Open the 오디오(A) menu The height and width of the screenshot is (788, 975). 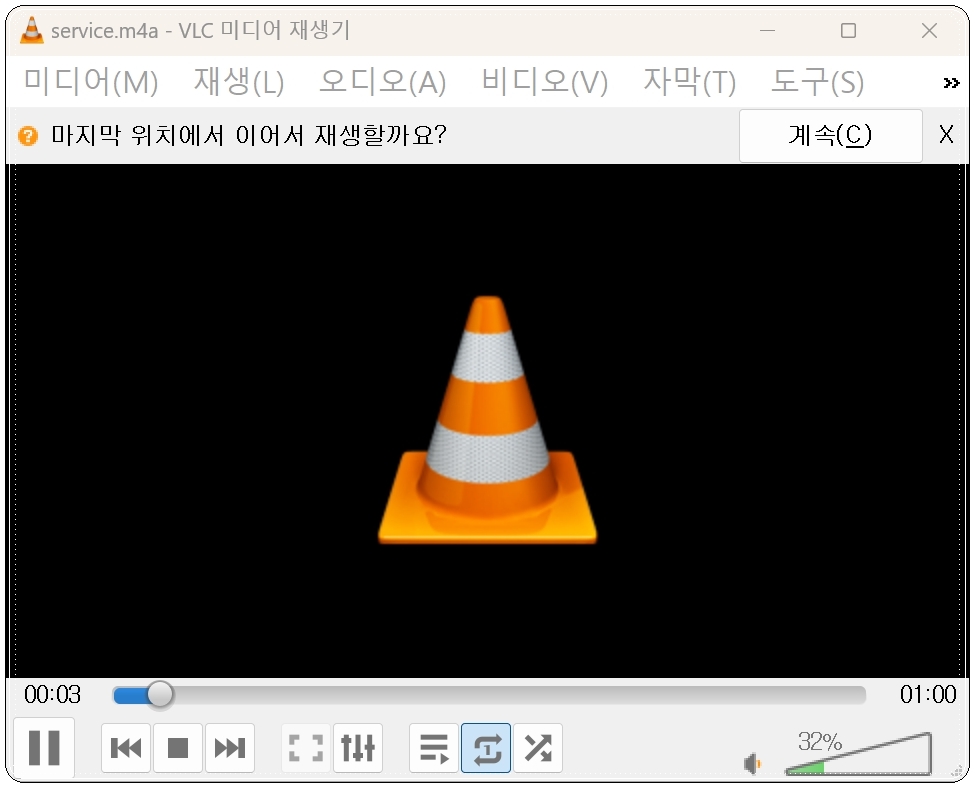click(x=382, y=81)
